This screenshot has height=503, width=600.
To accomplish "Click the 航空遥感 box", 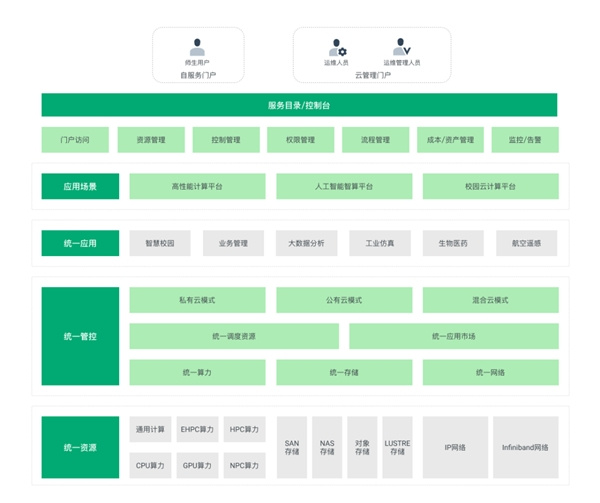I will (527, 243).
